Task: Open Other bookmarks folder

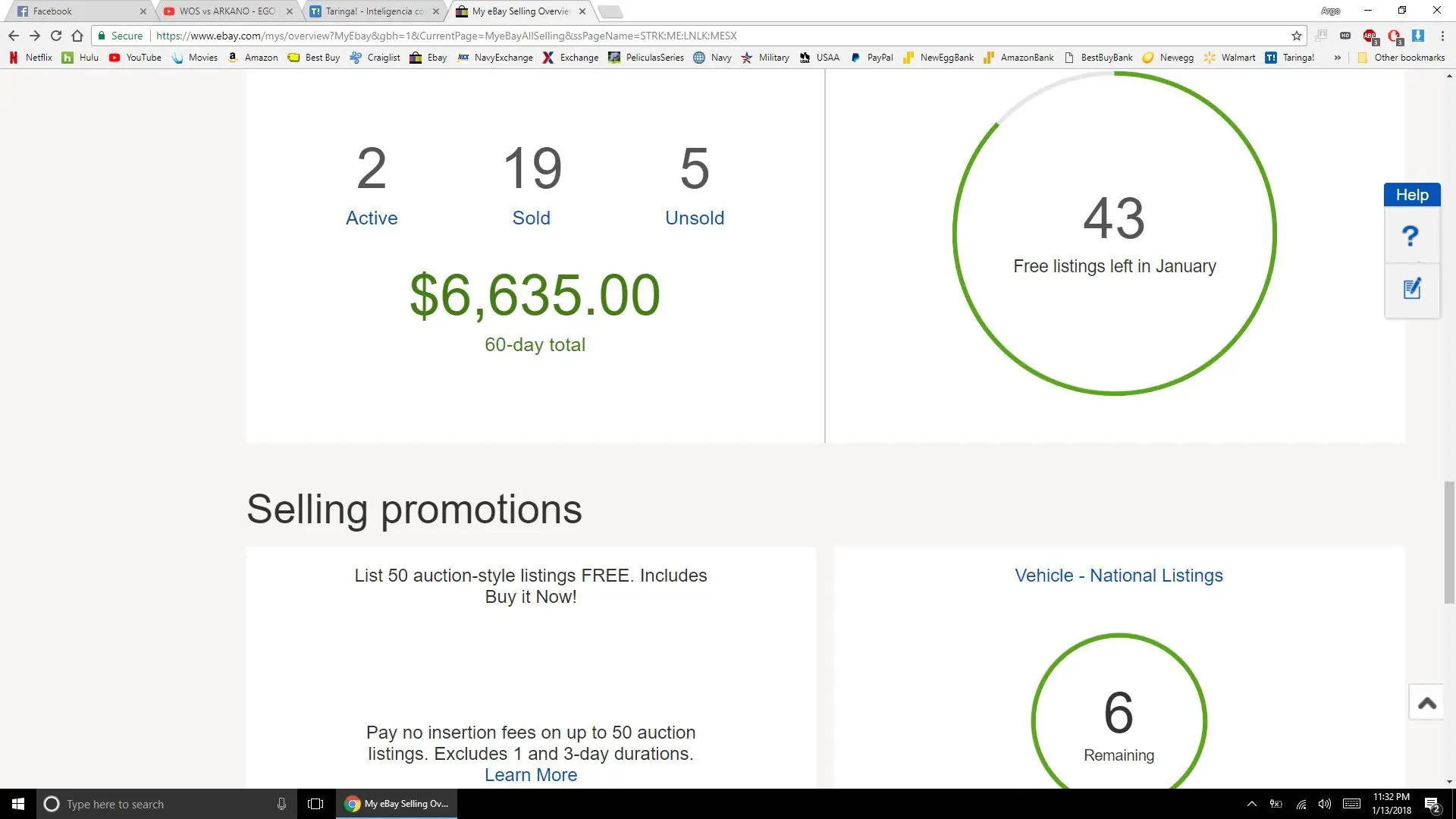Action: click(x=1401, y=58)
